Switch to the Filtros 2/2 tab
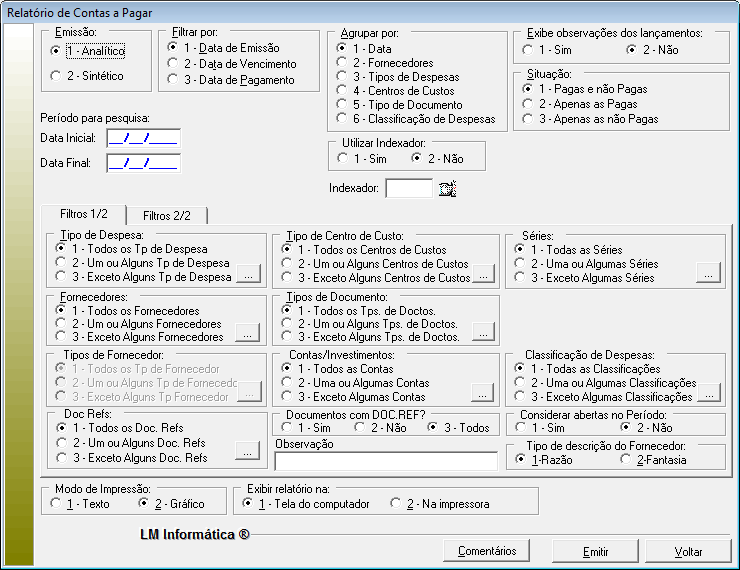740x570 pixels. click(166, 215)
